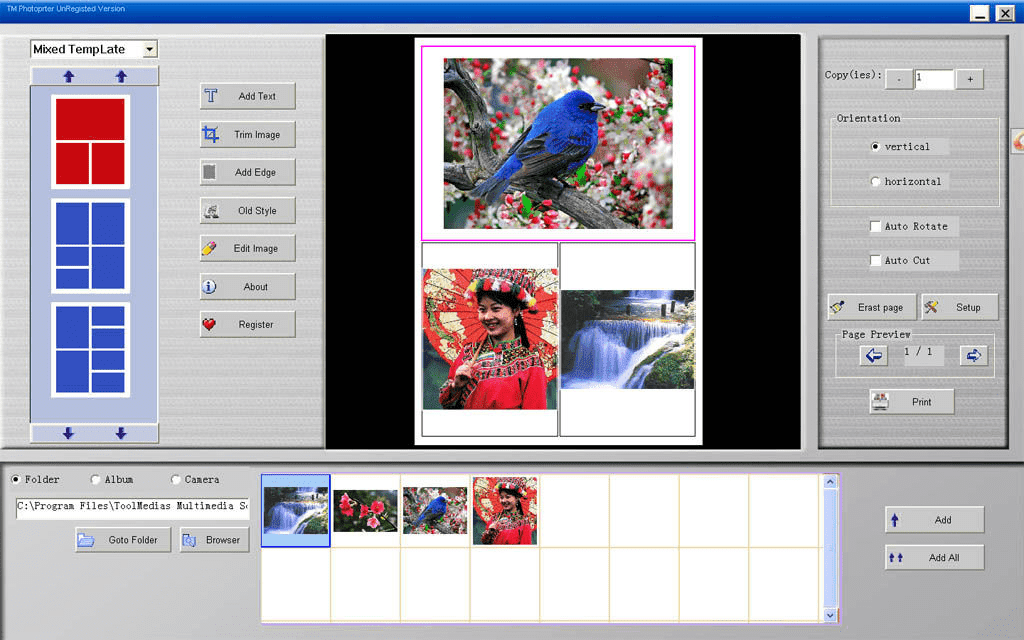Open Edit Image pencil icon
This screenshot has height=640, width=1024.
coord(209,248)
